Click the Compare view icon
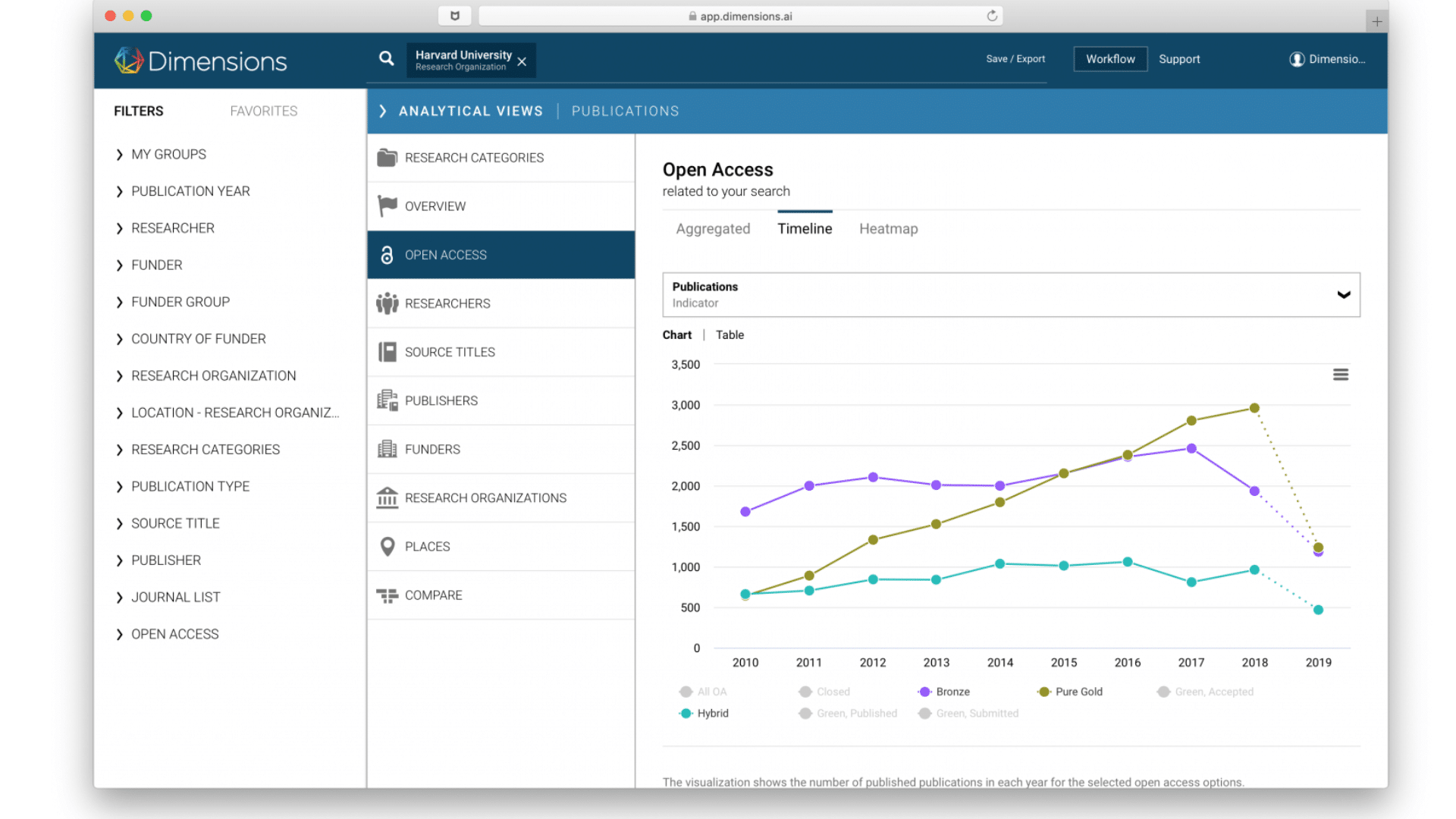This screenshot has width=1456, height=819. click(x=387, y=595)
